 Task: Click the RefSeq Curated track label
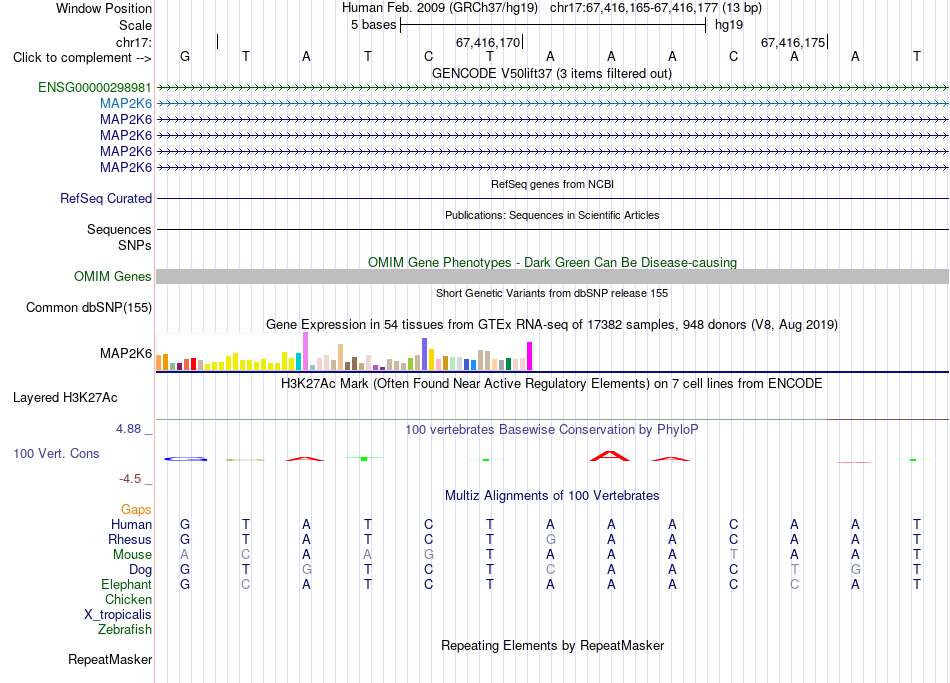[106, 198]
